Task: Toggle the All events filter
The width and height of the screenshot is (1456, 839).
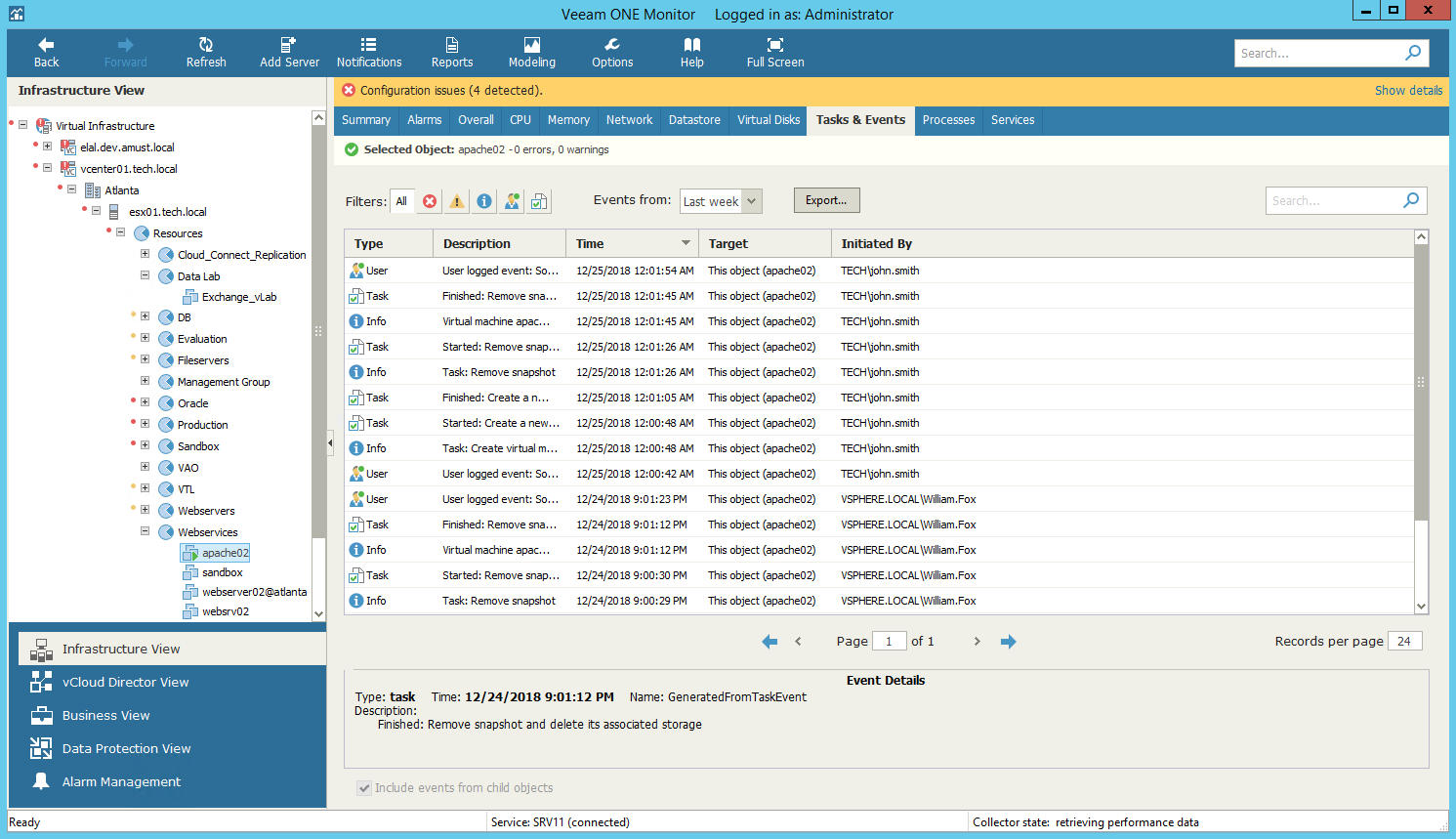Action: coord(401,201)
